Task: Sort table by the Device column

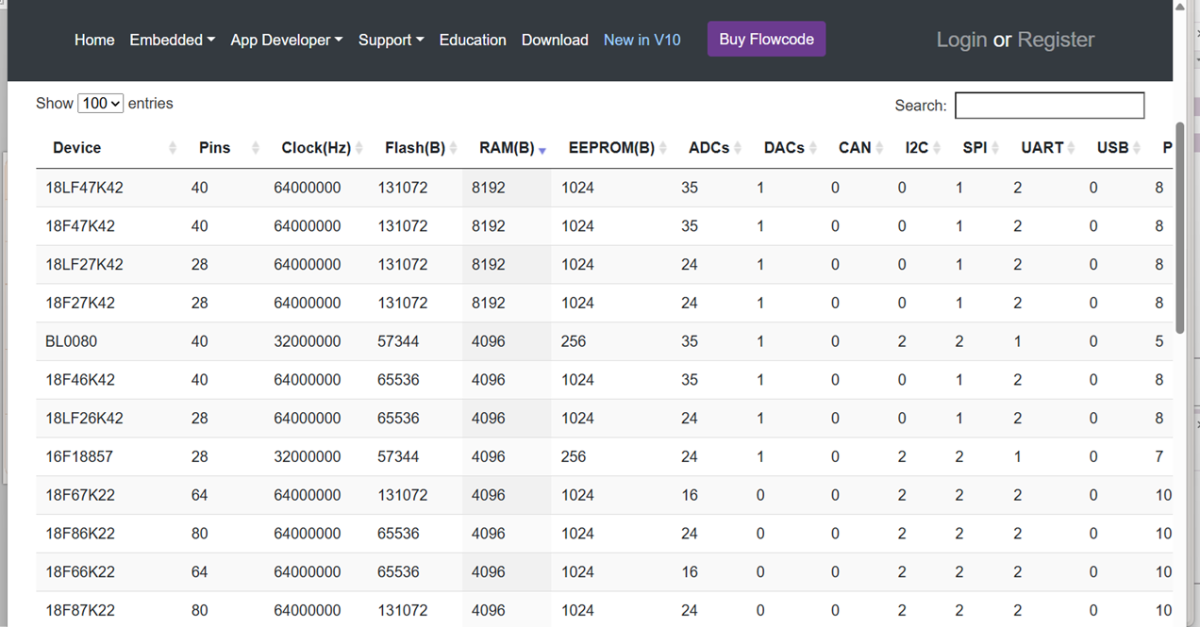Action: pos(77,148)
